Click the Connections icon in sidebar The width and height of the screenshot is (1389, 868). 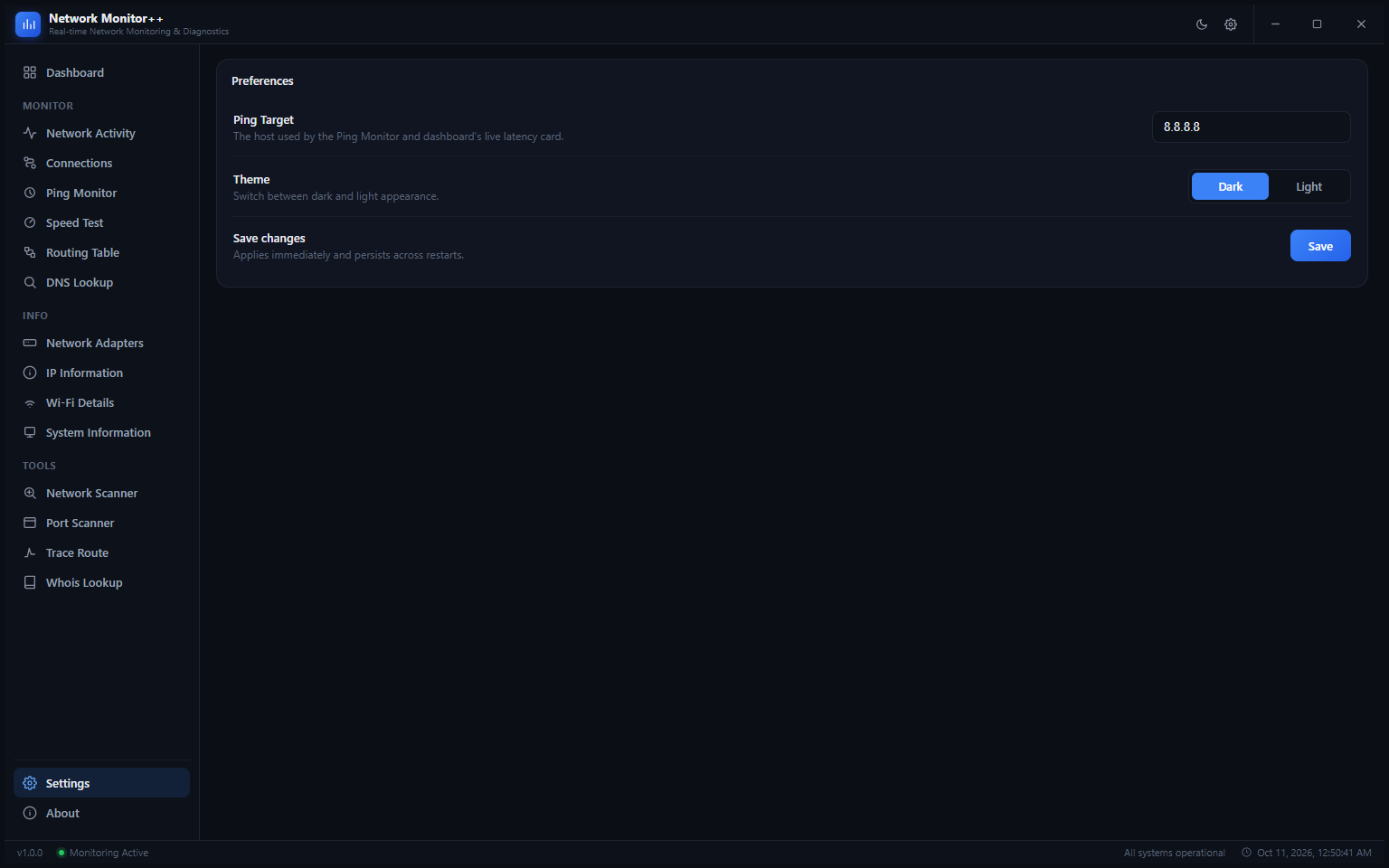tap(30, 163)
